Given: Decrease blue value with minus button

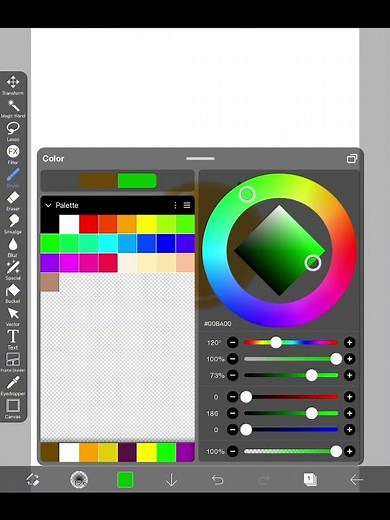Looking at the screenshot, I should pos(233,430).
